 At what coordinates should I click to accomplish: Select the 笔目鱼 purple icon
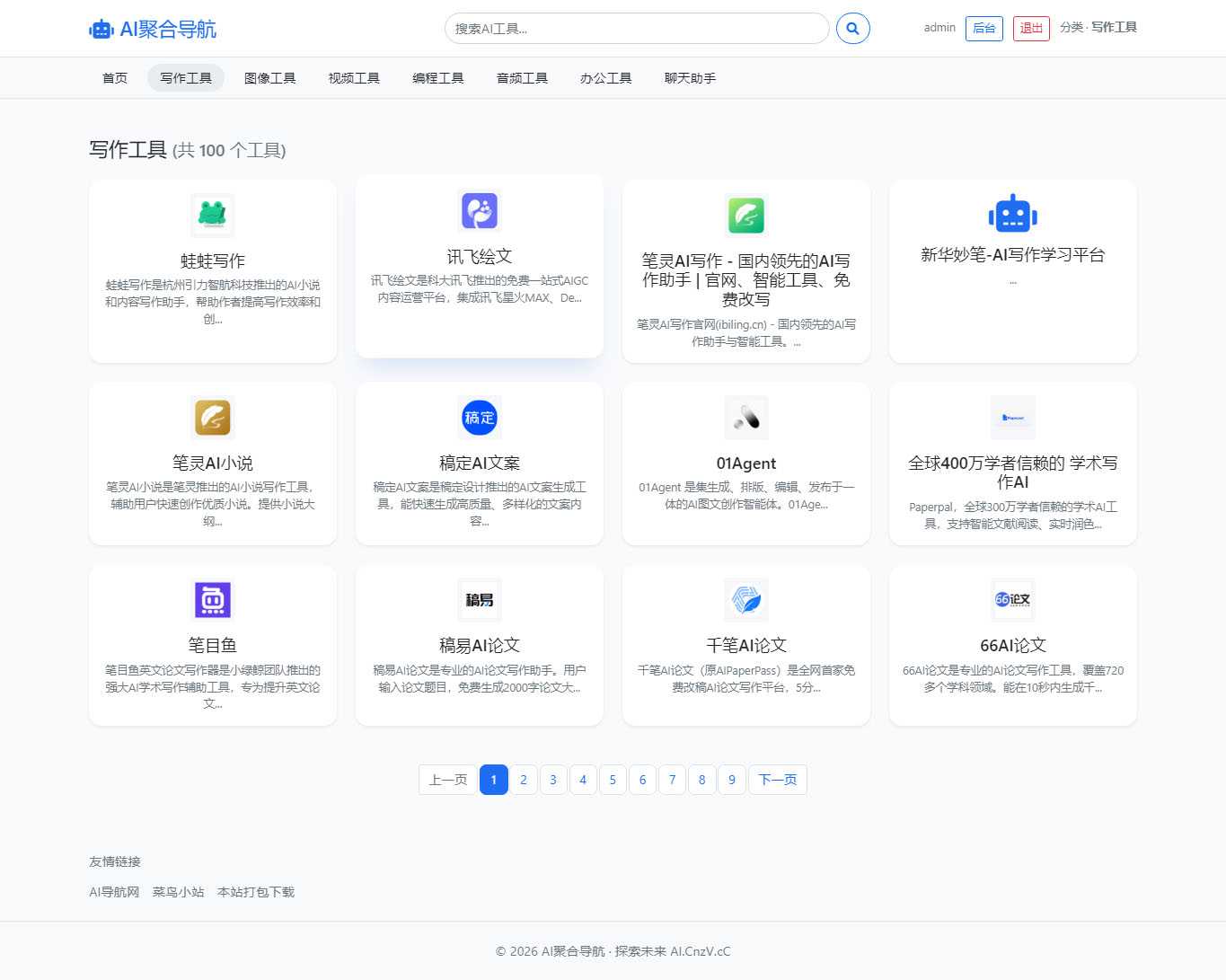click(x=212, y=599)
